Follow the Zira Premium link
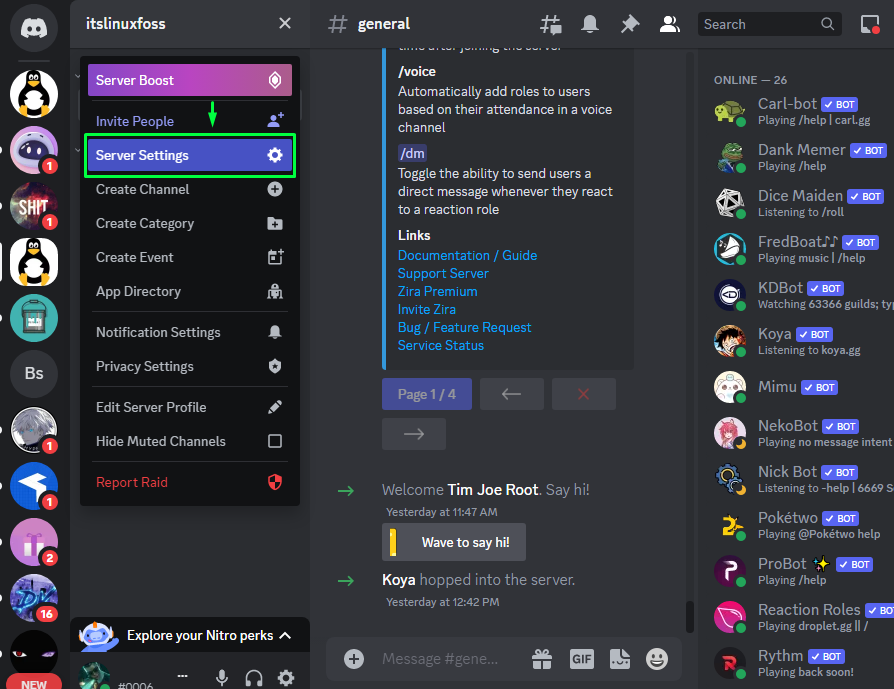This screenshot has height=689, width=894. point(437,291)
